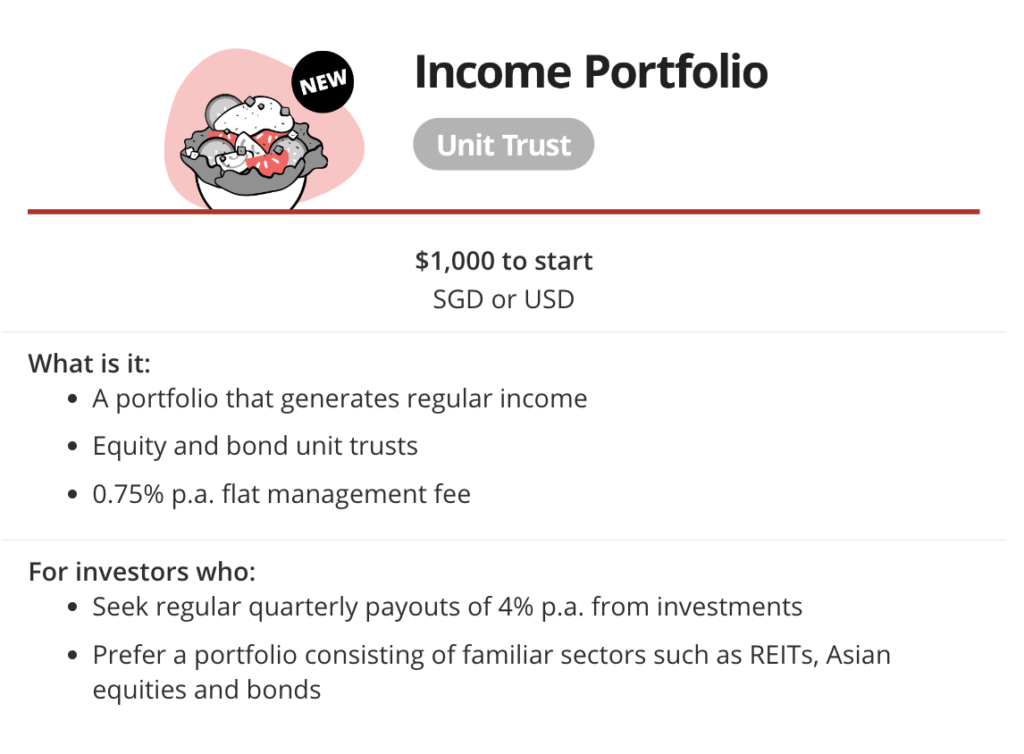Click the white dressing on the salad
Viewport: 1024px width, 754px height.
(x=251, y=112)
